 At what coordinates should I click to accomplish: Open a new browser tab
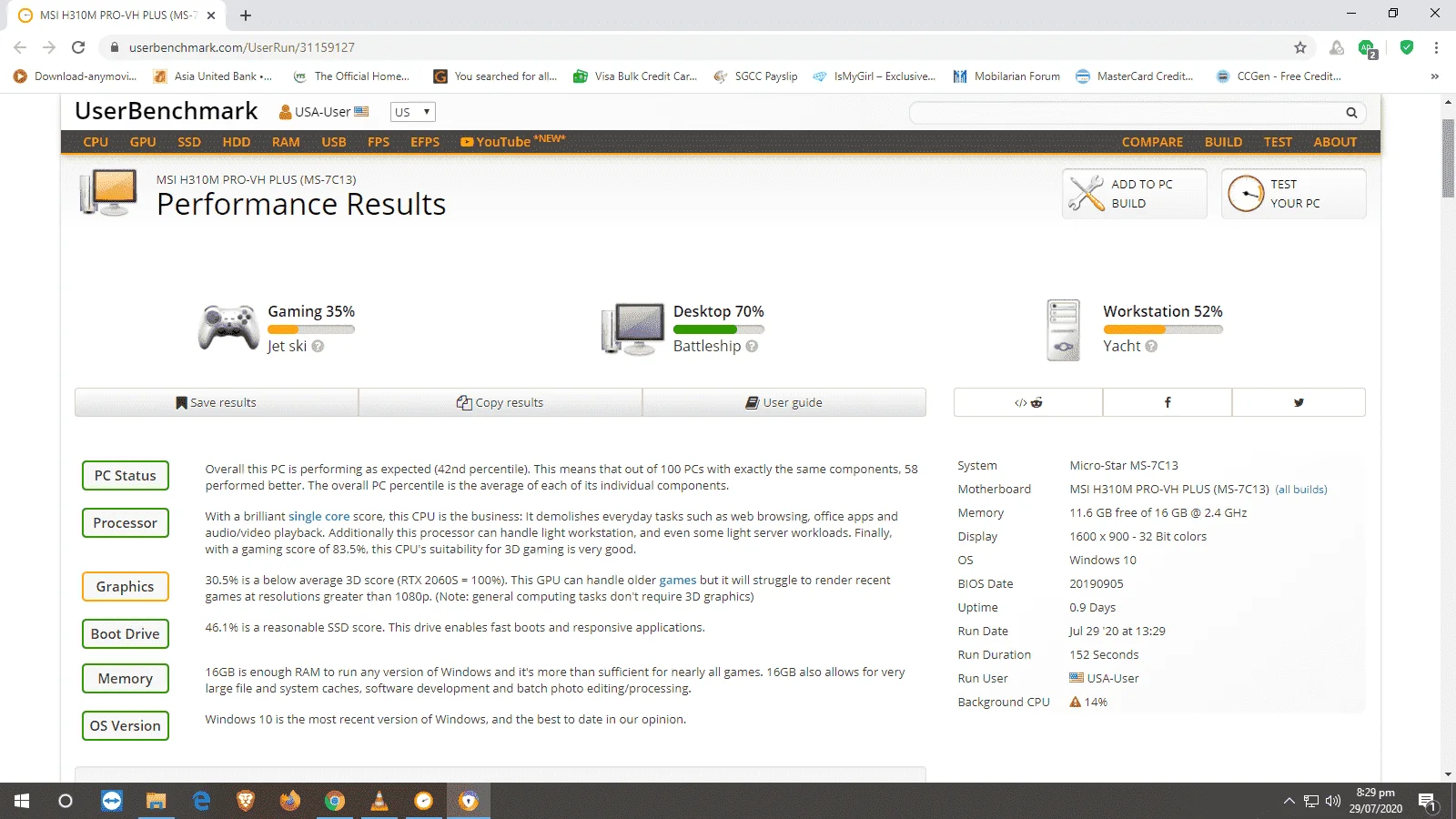[x=246, y=15]
